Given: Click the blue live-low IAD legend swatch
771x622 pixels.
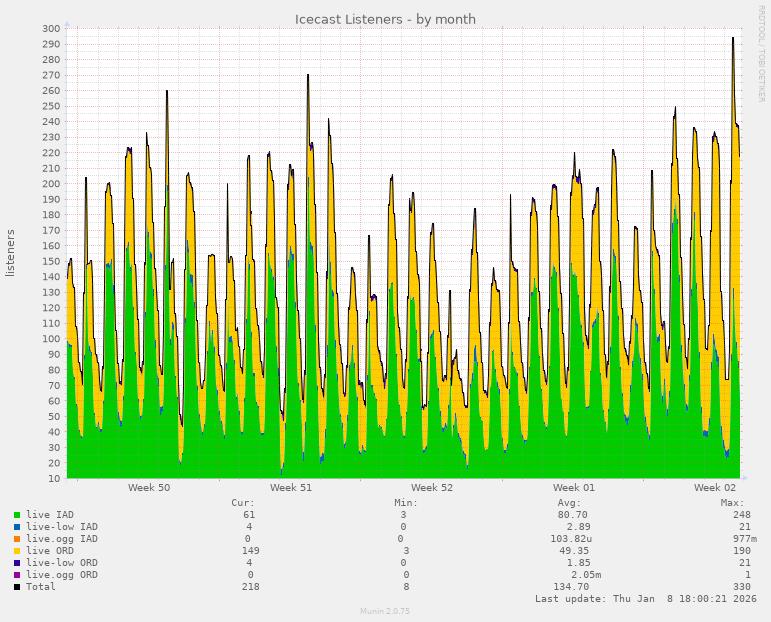Looking at the screenshot, I should [17, 527].
